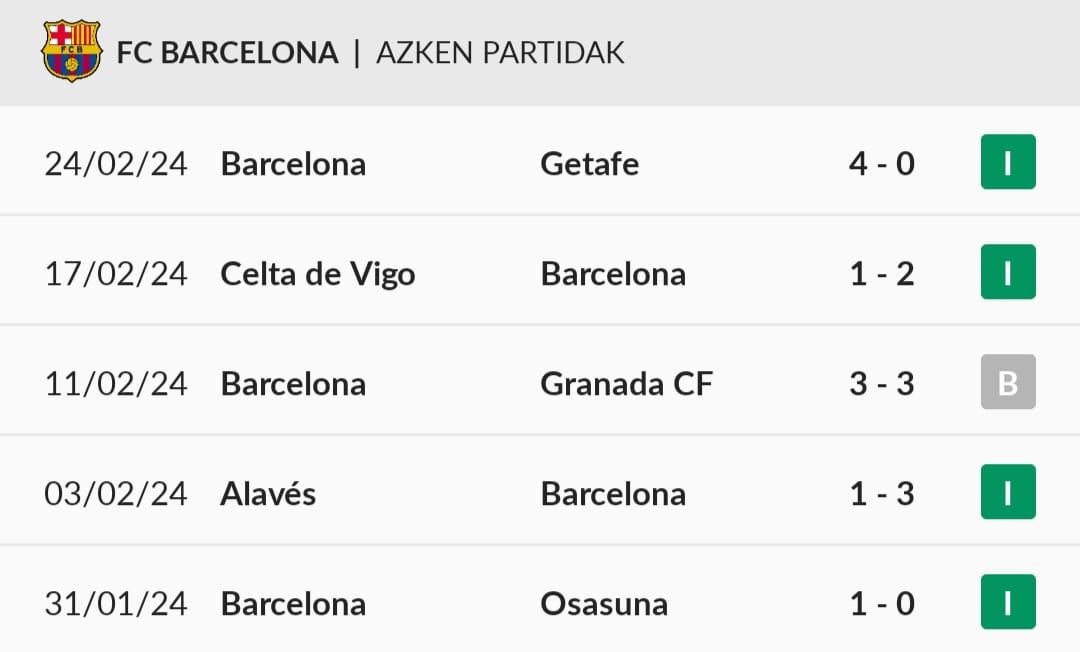Click the 1 - 3 score result
The width and height of the screenshot is (1080, 652).
coord(882,494)
